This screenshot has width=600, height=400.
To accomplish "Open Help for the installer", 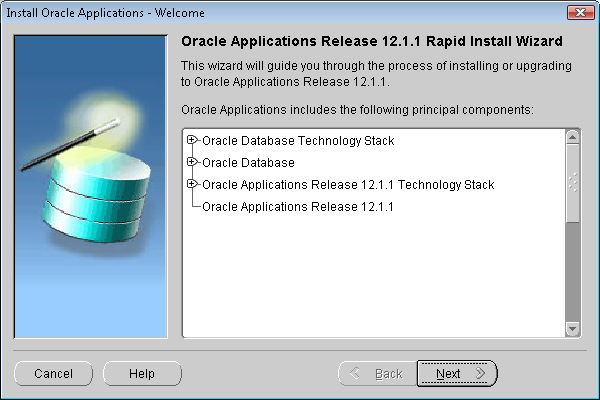I will coord(142,373).
